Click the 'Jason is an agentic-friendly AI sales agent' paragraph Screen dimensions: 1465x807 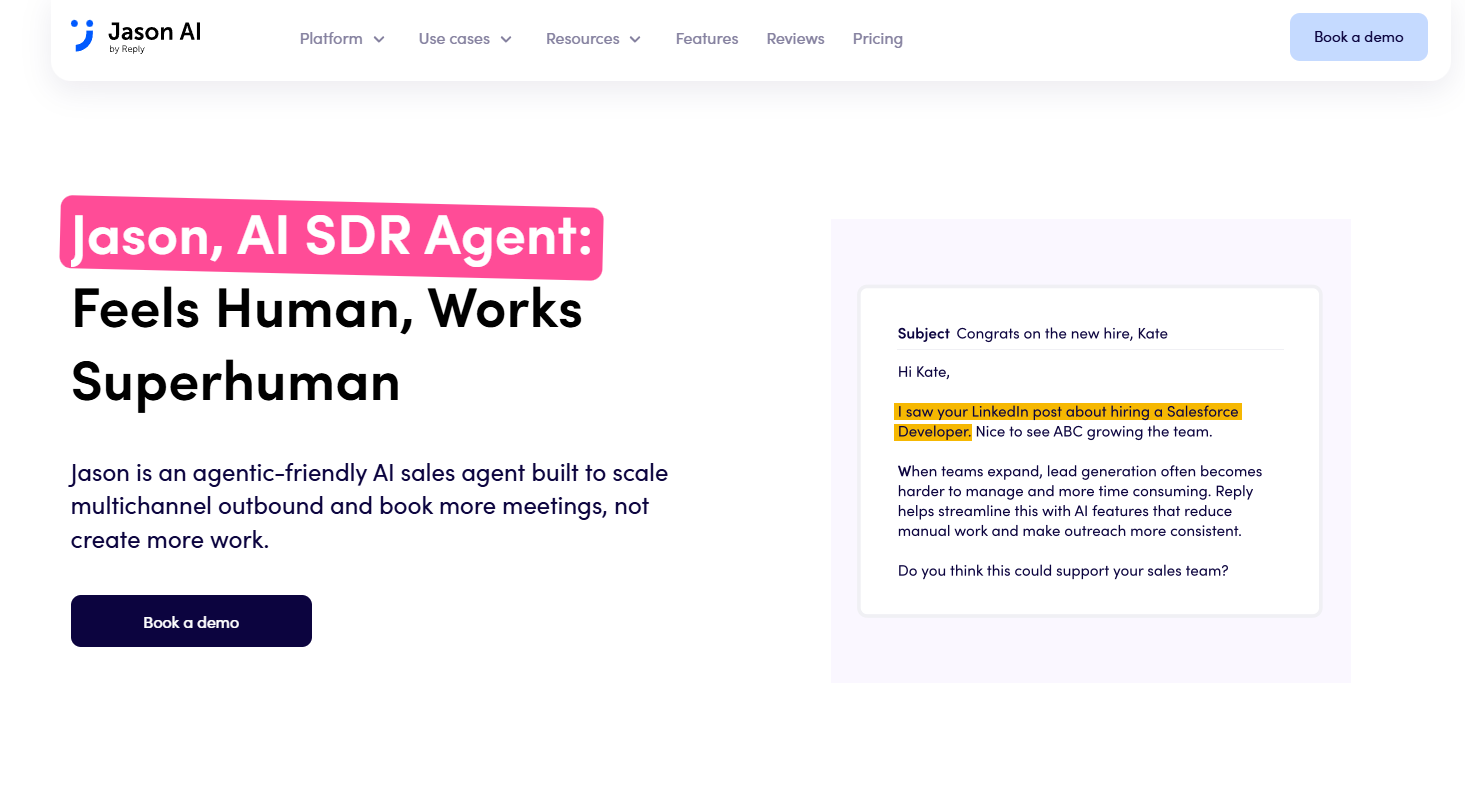tap(370, 506)
